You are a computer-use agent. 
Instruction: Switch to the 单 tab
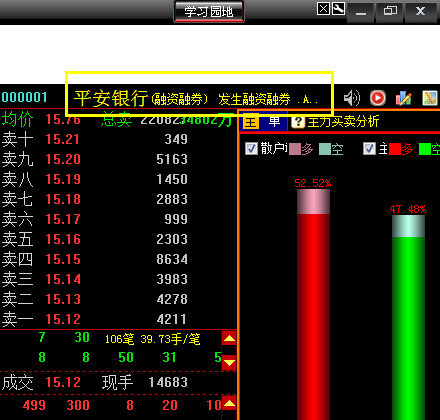[274, 122]
